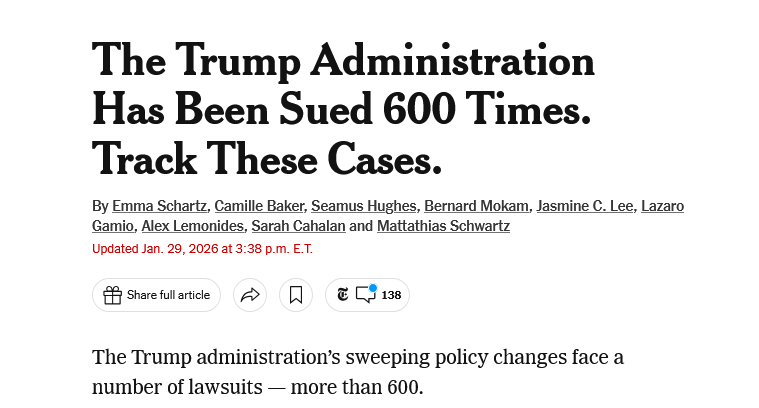Click the Alex Lemonides byline link

193,226
